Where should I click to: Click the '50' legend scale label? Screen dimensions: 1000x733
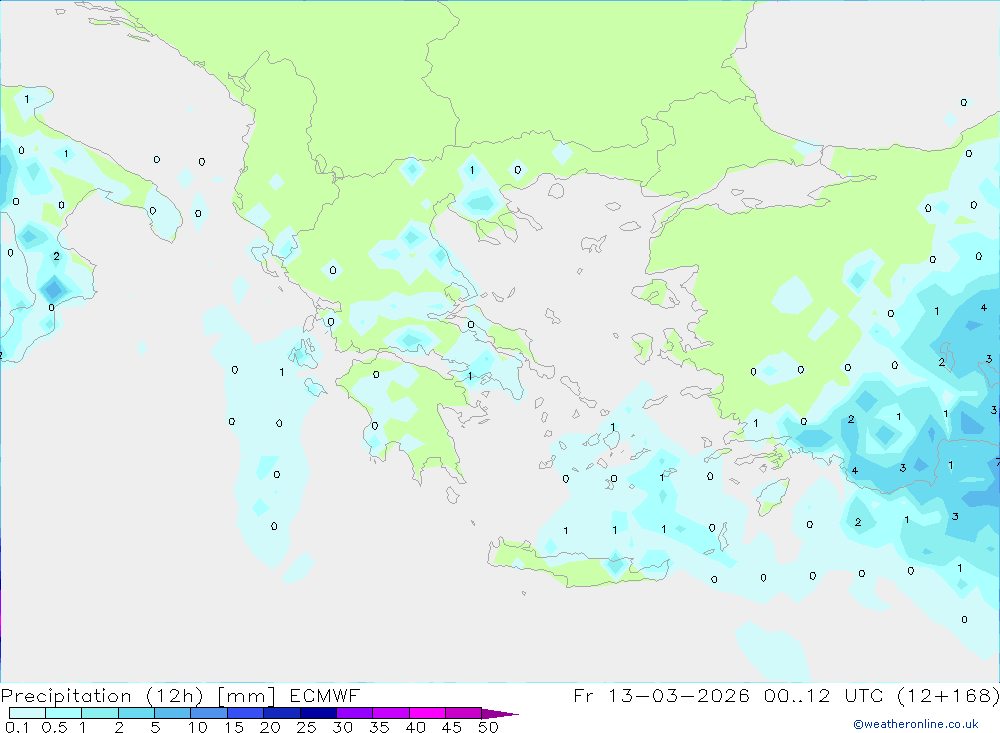488,727
